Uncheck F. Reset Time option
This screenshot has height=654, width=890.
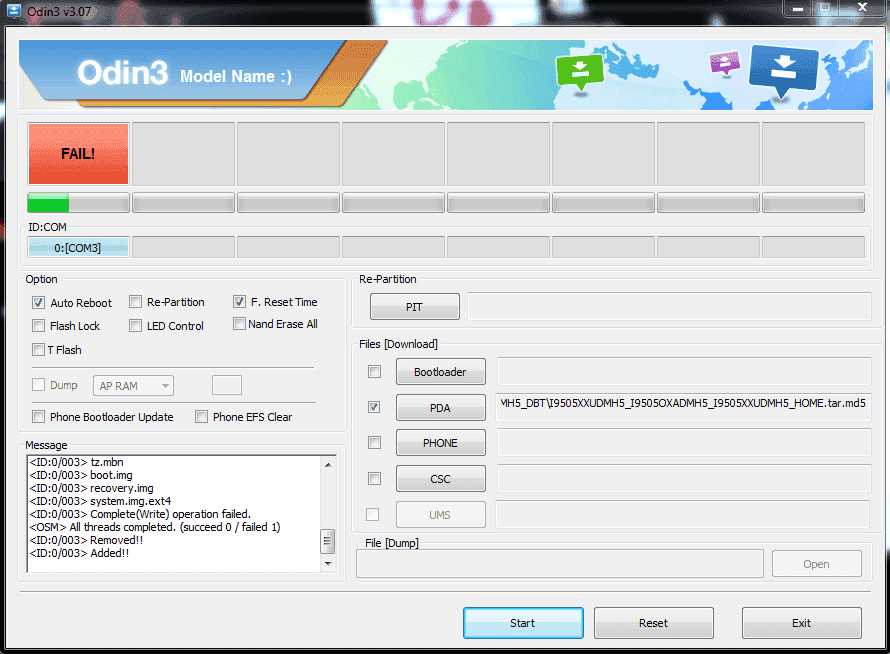point(240,301)
